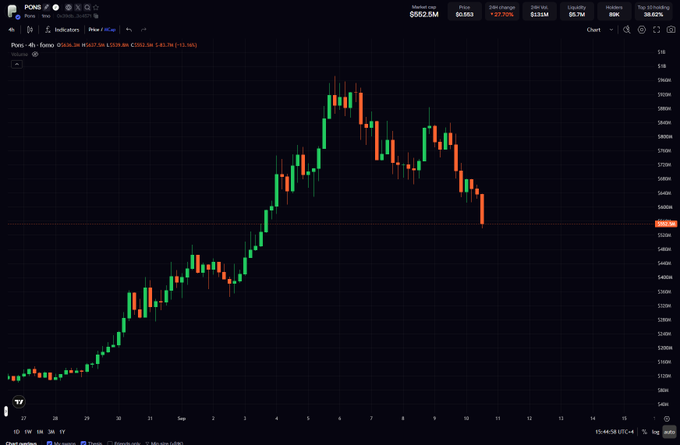Click the PONS token logo
This screenshot has width=680, height=445.
[x=13, y=11]
